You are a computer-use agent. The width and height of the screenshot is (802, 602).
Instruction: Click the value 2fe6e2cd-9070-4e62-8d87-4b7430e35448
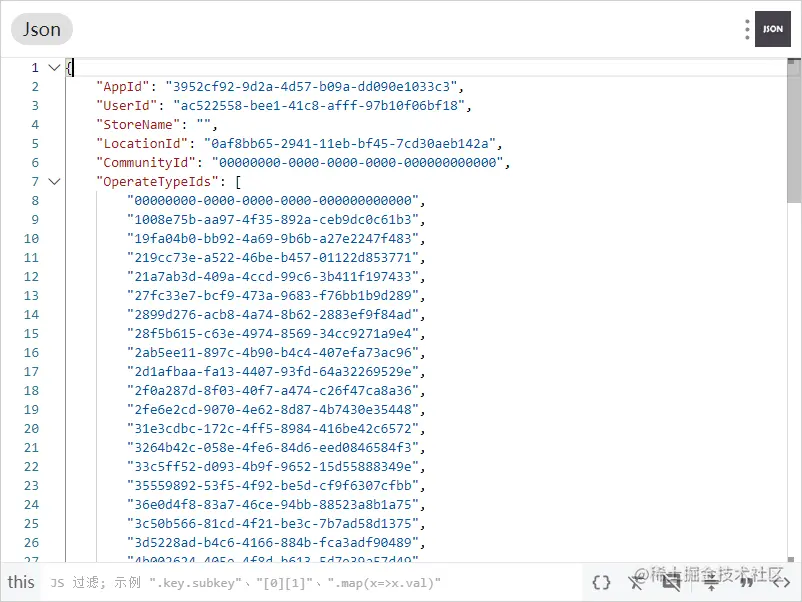[x=273, y=410]
